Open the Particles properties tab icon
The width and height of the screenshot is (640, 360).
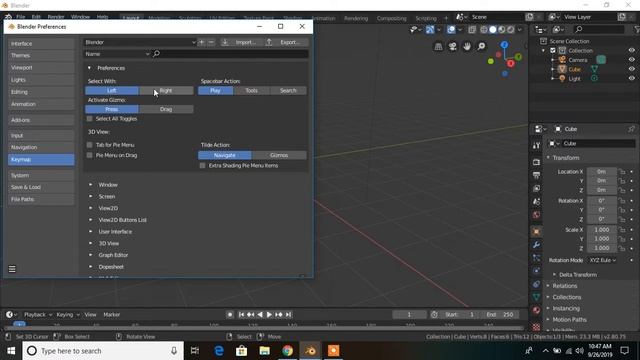pyautogui.click(x=536, y=258)
